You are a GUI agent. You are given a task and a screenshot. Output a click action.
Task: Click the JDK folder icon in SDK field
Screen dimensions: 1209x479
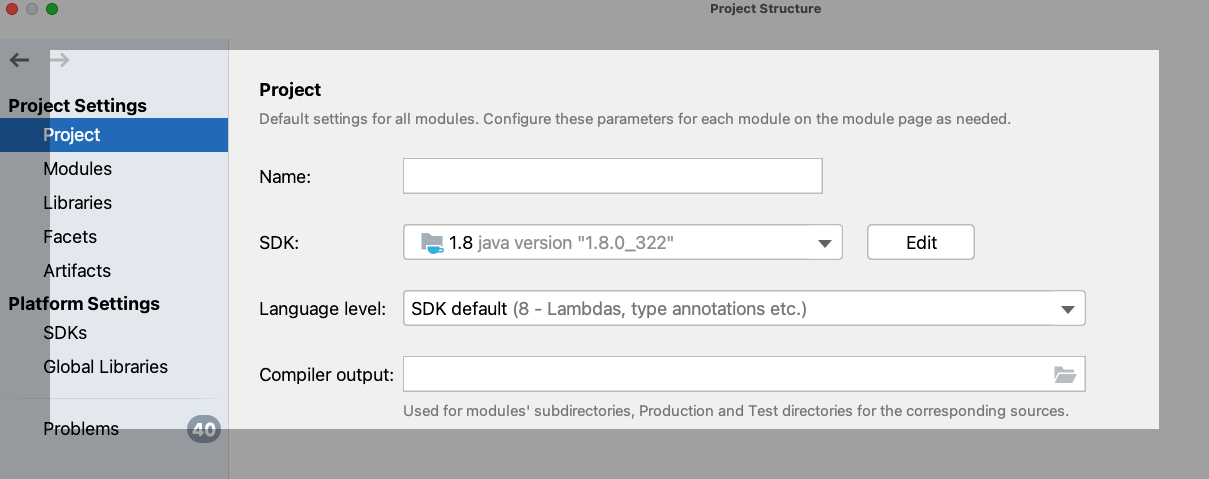(432, 242)
